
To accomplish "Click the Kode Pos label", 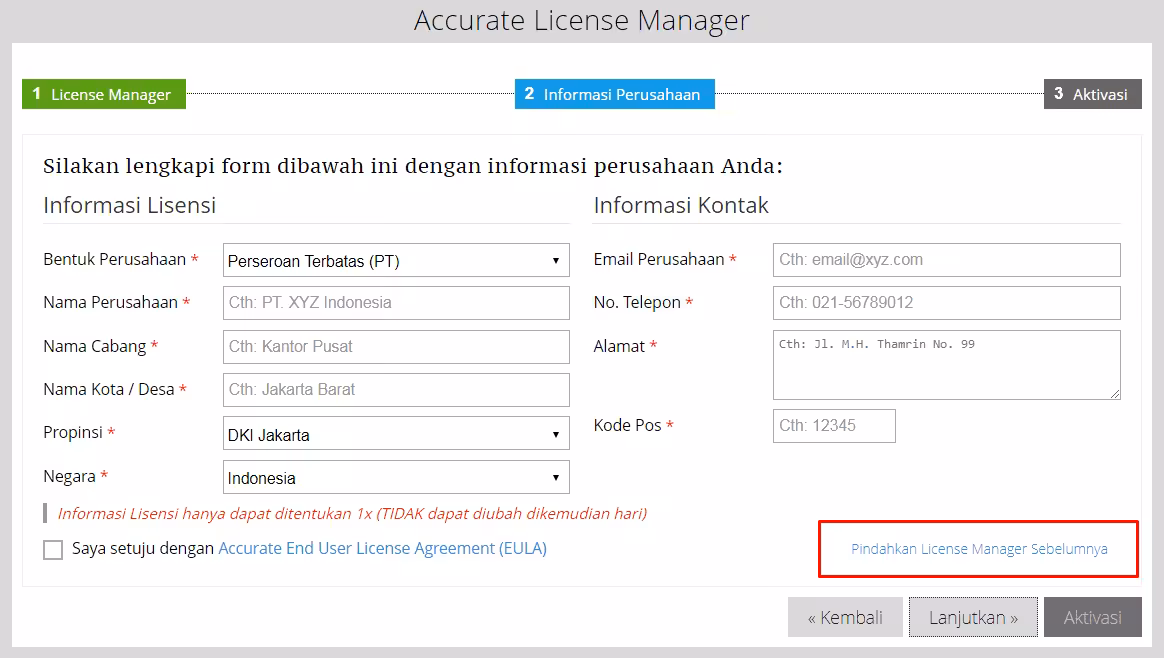I will coord(627,425).
